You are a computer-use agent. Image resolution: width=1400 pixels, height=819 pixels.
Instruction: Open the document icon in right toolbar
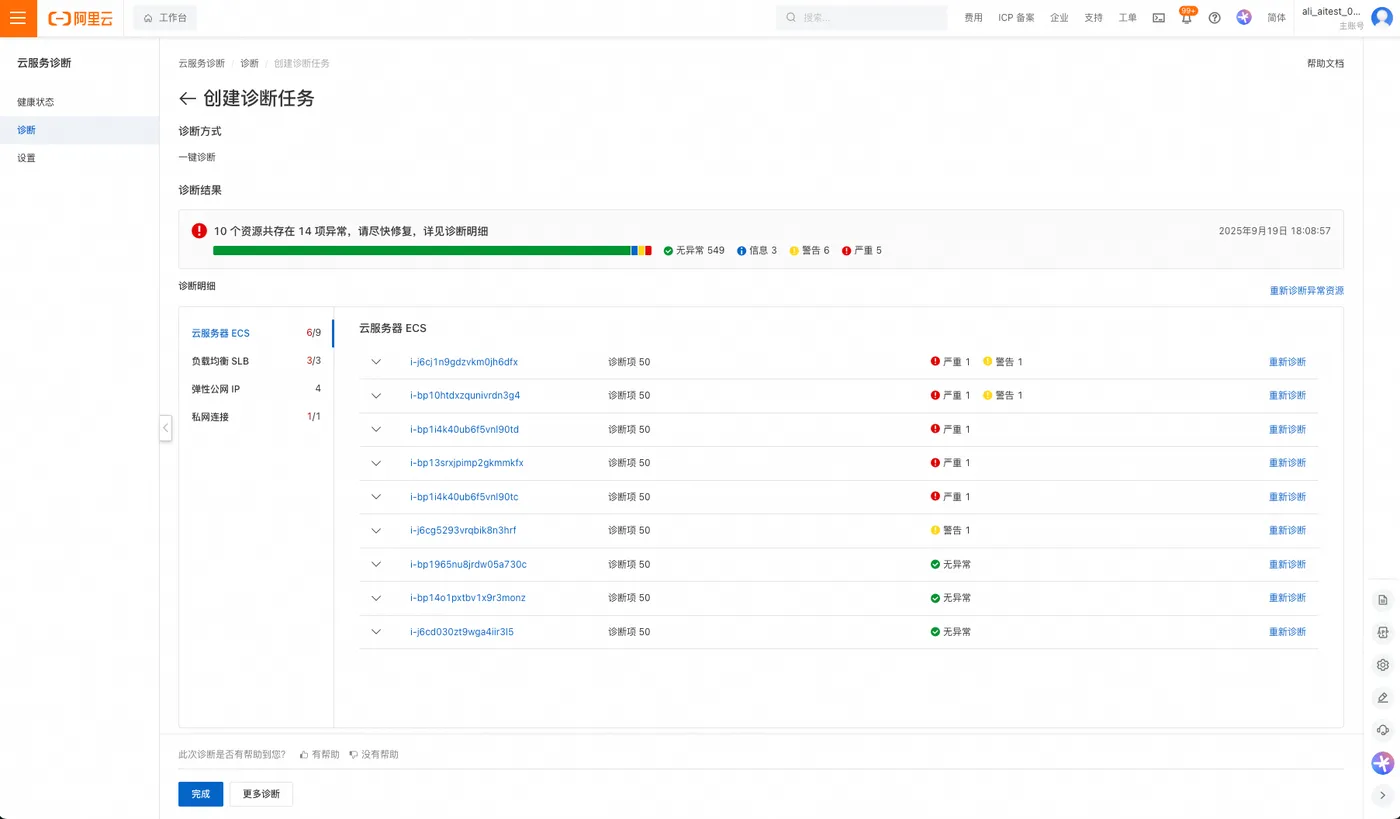pos(1383,600)
